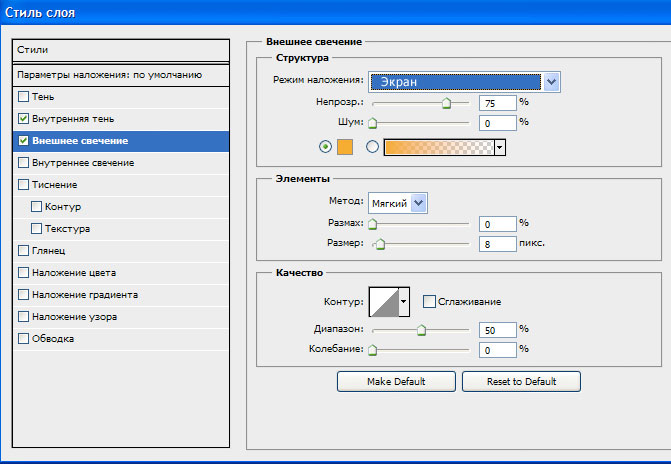Enable the Тень checkbox

(x=24, y=96)
